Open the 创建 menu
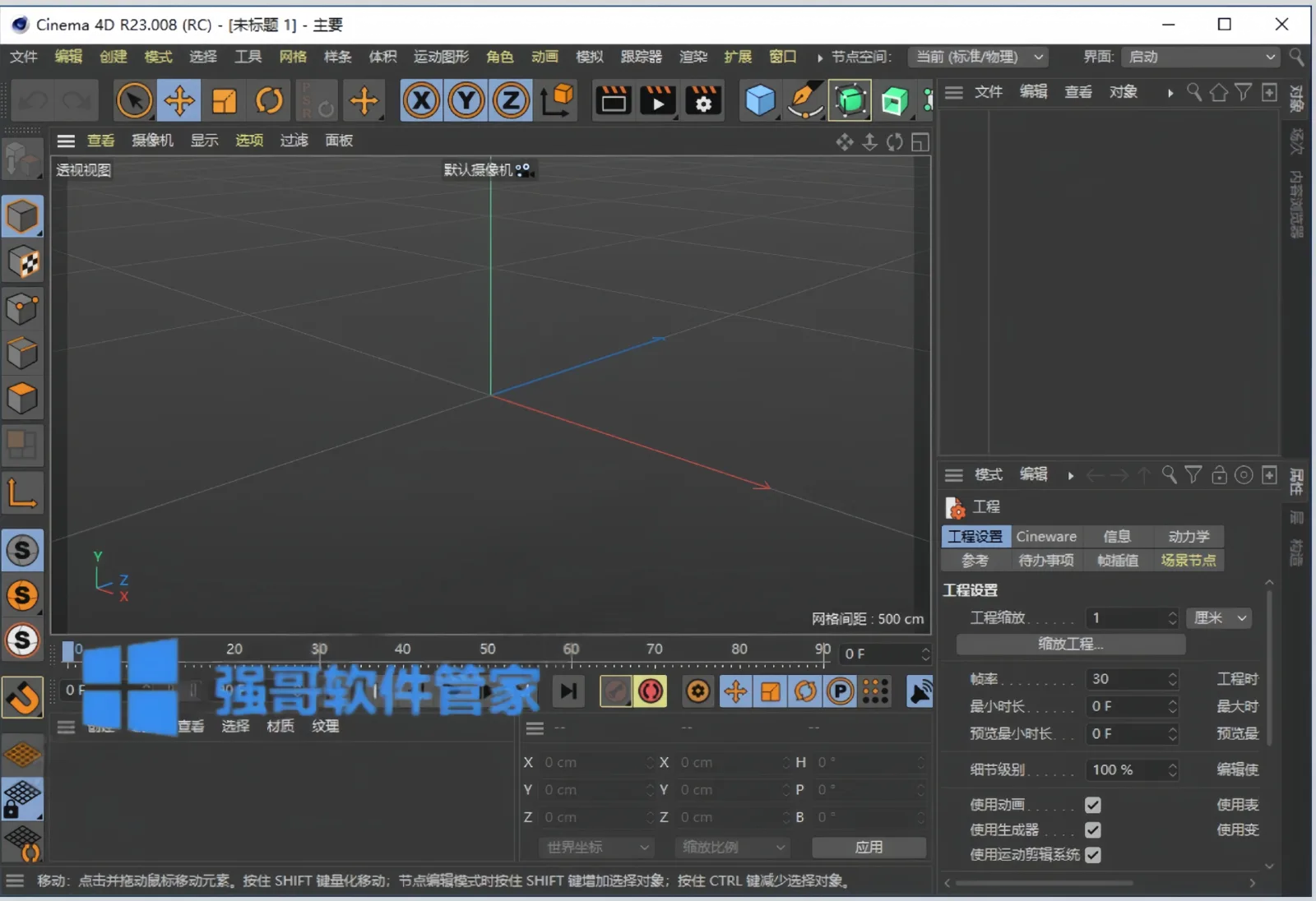 tap(114, 57)
